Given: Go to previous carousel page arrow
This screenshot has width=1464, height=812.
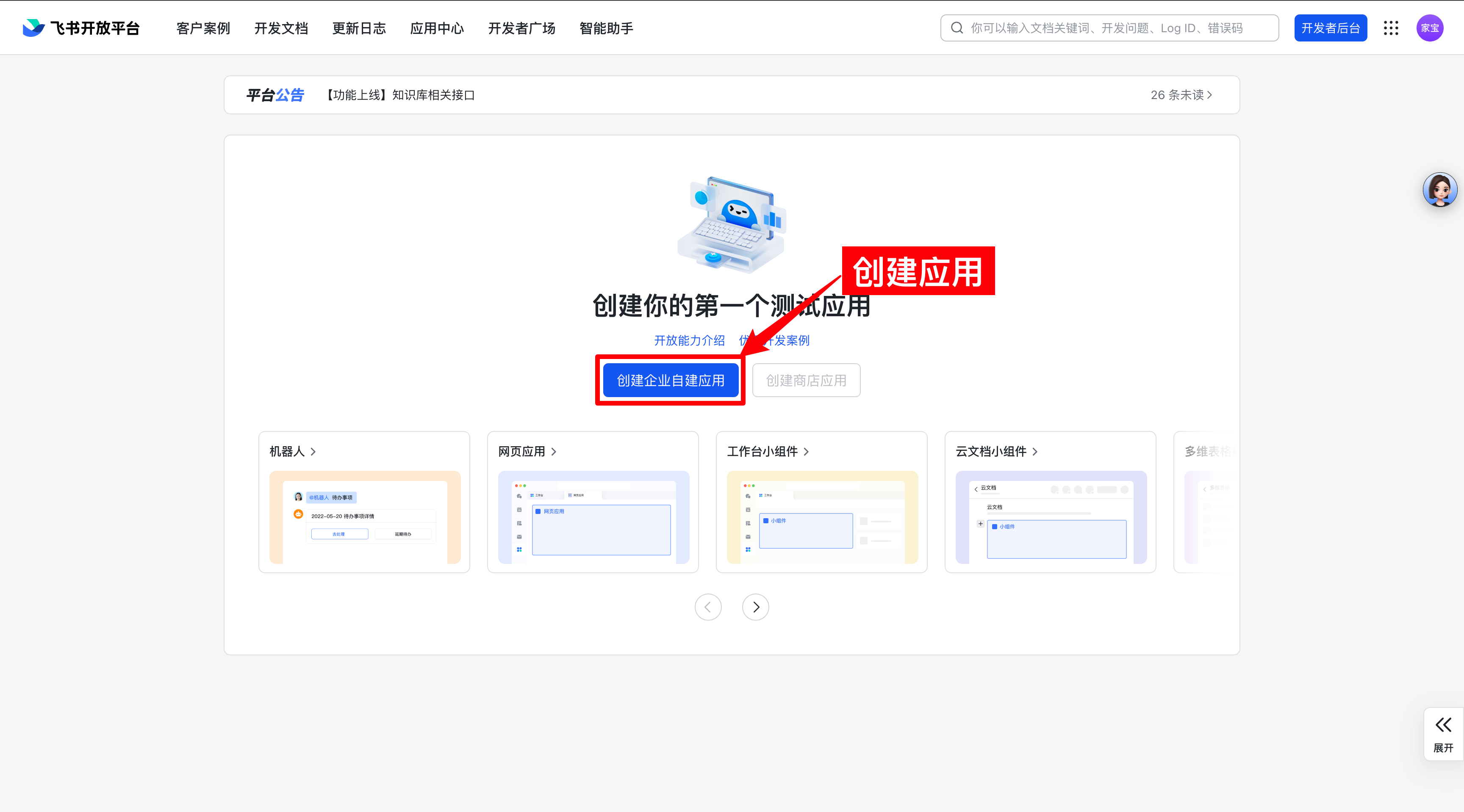Looking at the screenshot, I should (708, 607).
